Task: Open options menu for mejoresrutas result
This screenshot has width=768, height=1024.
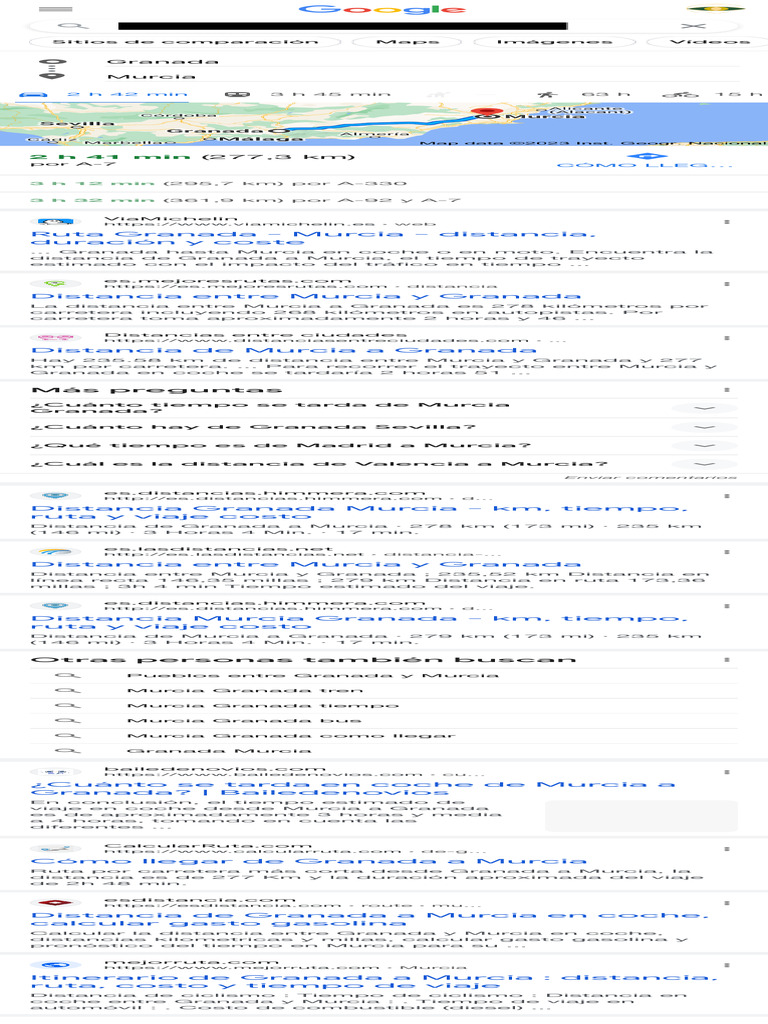Action: [x=727, y=284]
